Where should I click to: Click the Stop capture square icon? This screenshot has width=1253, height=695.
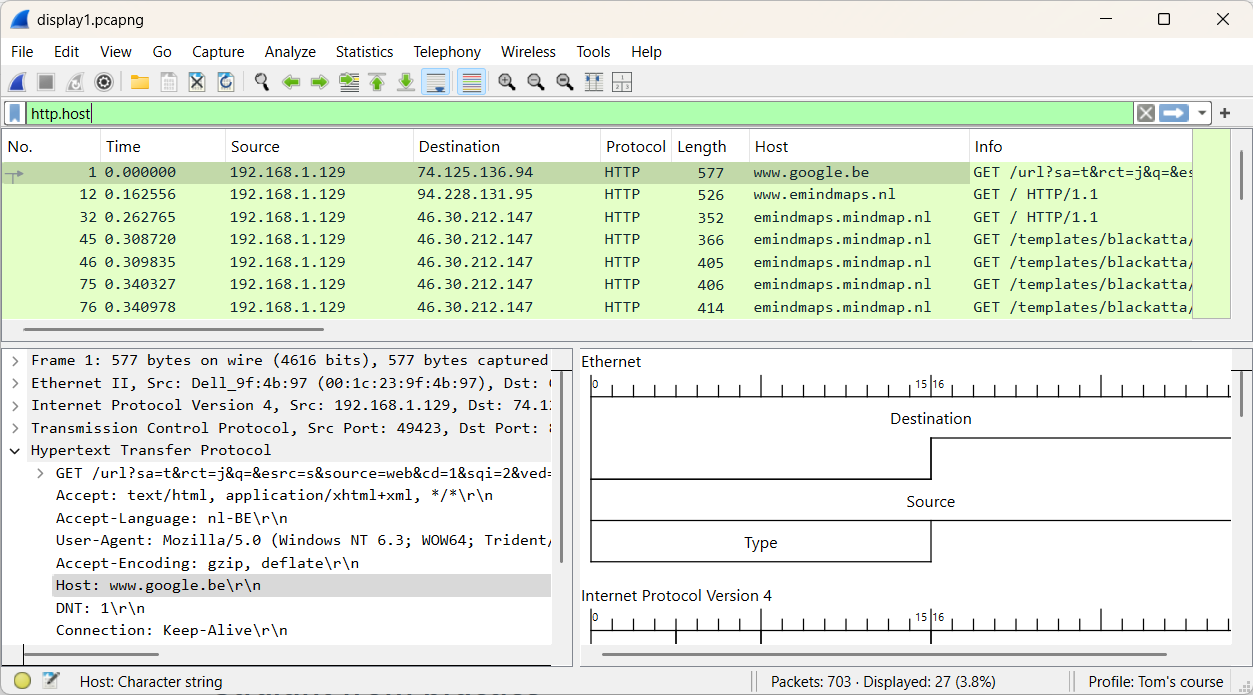[x=46, y=82]
